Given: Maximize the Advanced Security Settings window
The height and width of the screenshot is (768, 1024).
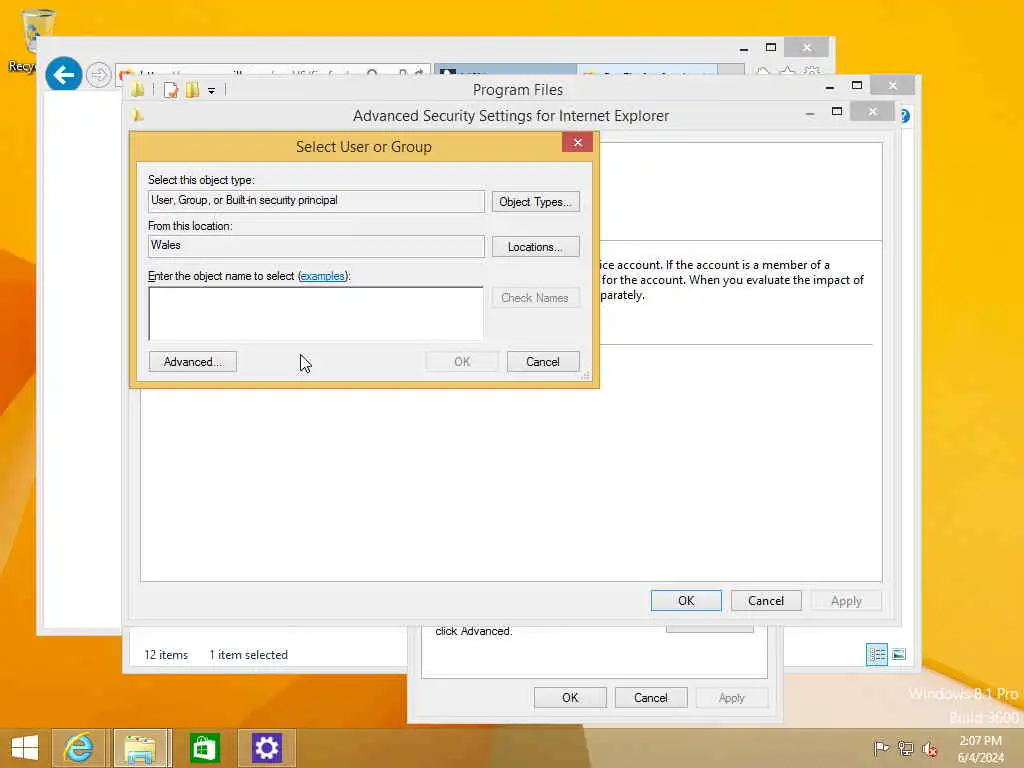Looking at the screenshot, I should [x=837, y=112].
